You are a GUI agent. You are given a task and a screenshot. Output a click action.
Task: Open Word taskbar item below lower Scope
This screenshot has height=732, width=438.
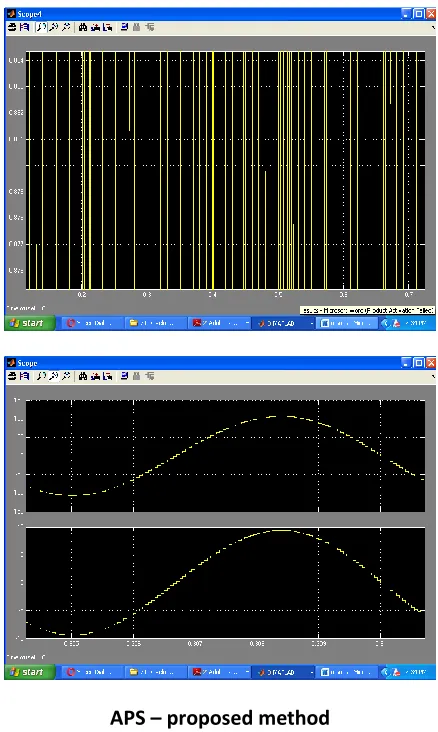(346, 672)
